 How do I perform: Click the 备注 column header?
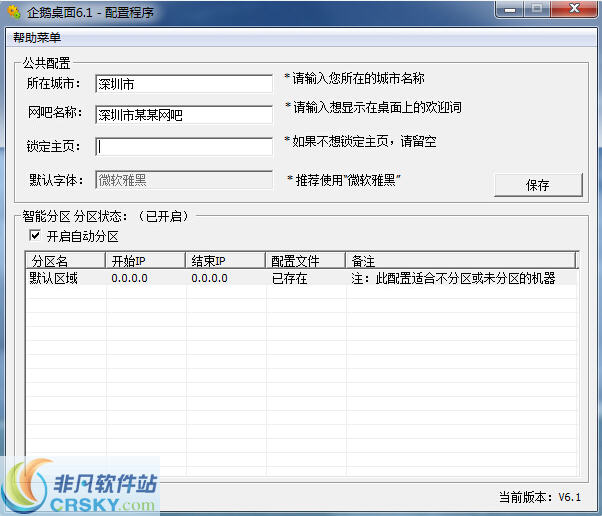tap(461, 261)
